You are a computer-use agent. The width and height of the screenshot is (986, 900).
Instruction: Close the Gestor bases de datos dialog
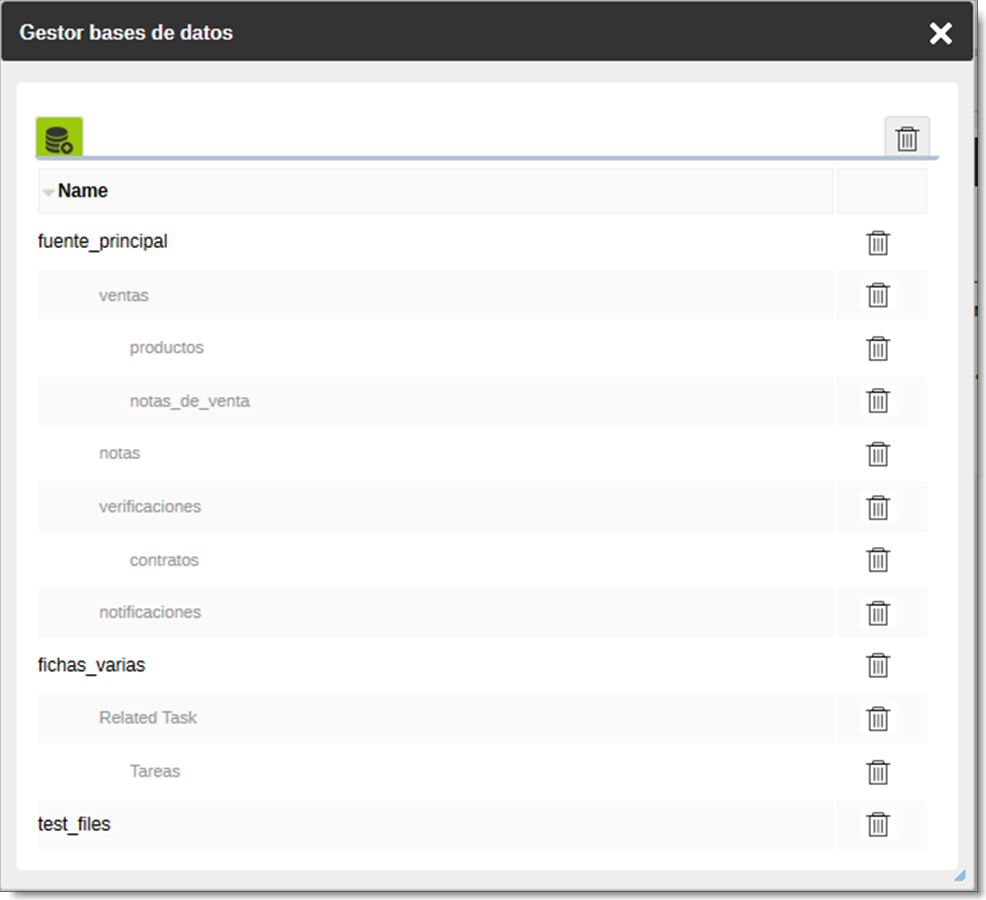(x=940, y=33)
